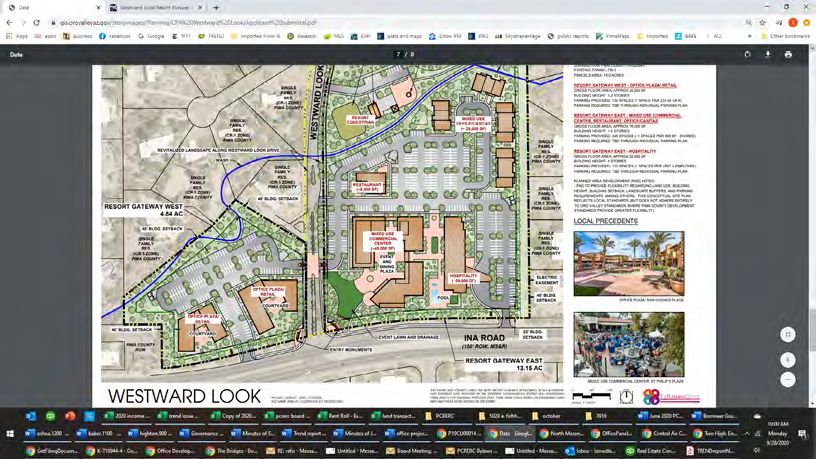Viewport: 816px width, 459px height.
Task: Open Outlook from the taskbar
Action: tap(31, 416)
